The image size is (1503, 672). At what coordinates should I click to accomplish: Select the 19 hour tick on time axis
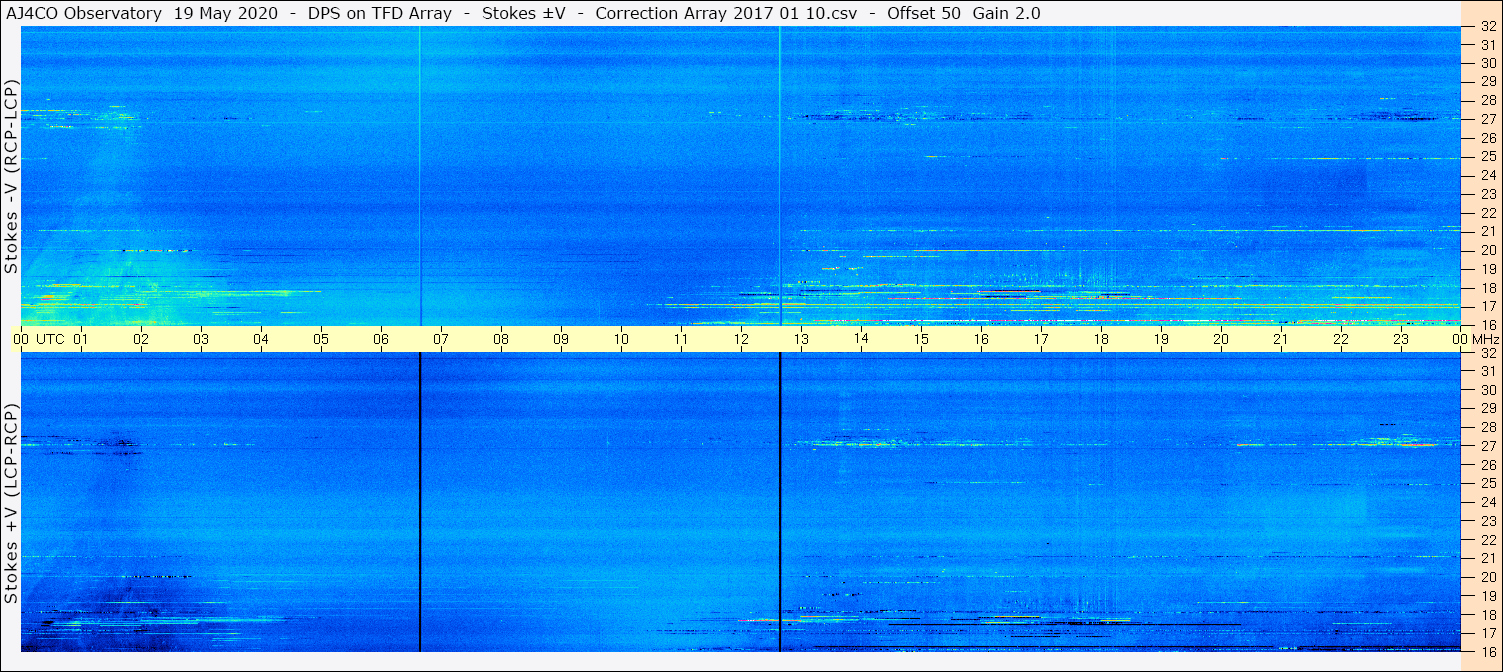(1161, 339)
